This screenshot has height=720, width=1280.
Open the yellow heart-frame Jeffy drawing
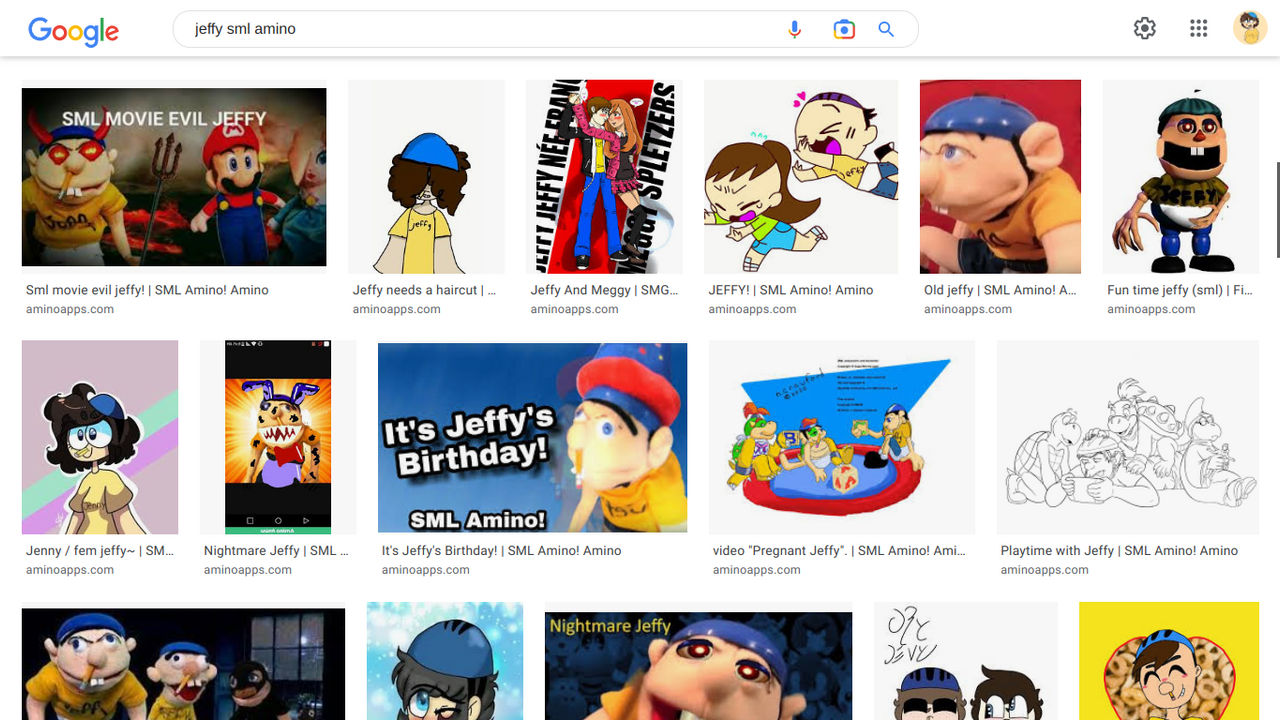pos(1169,661)
